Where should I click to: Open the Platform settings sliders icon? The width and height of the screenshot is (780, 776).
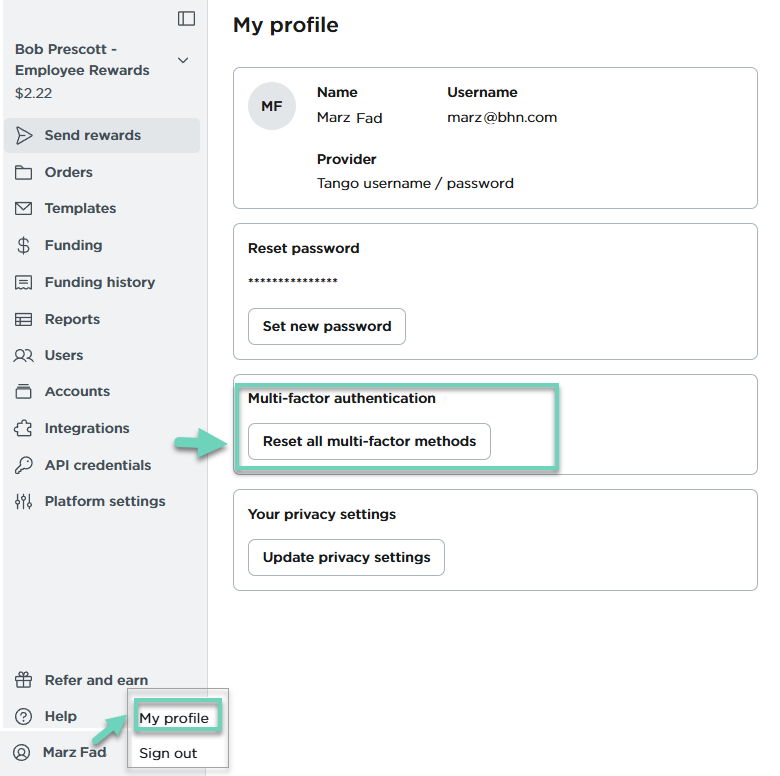click(x=23, y=501)
